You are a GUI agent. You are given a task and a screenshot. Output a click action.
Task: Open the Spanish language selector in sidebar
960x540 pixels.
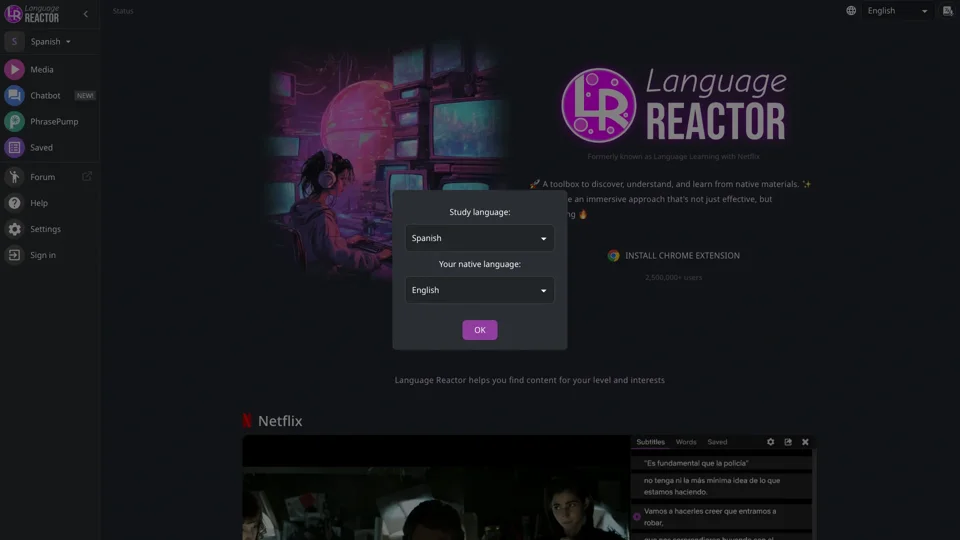(51, 42)
